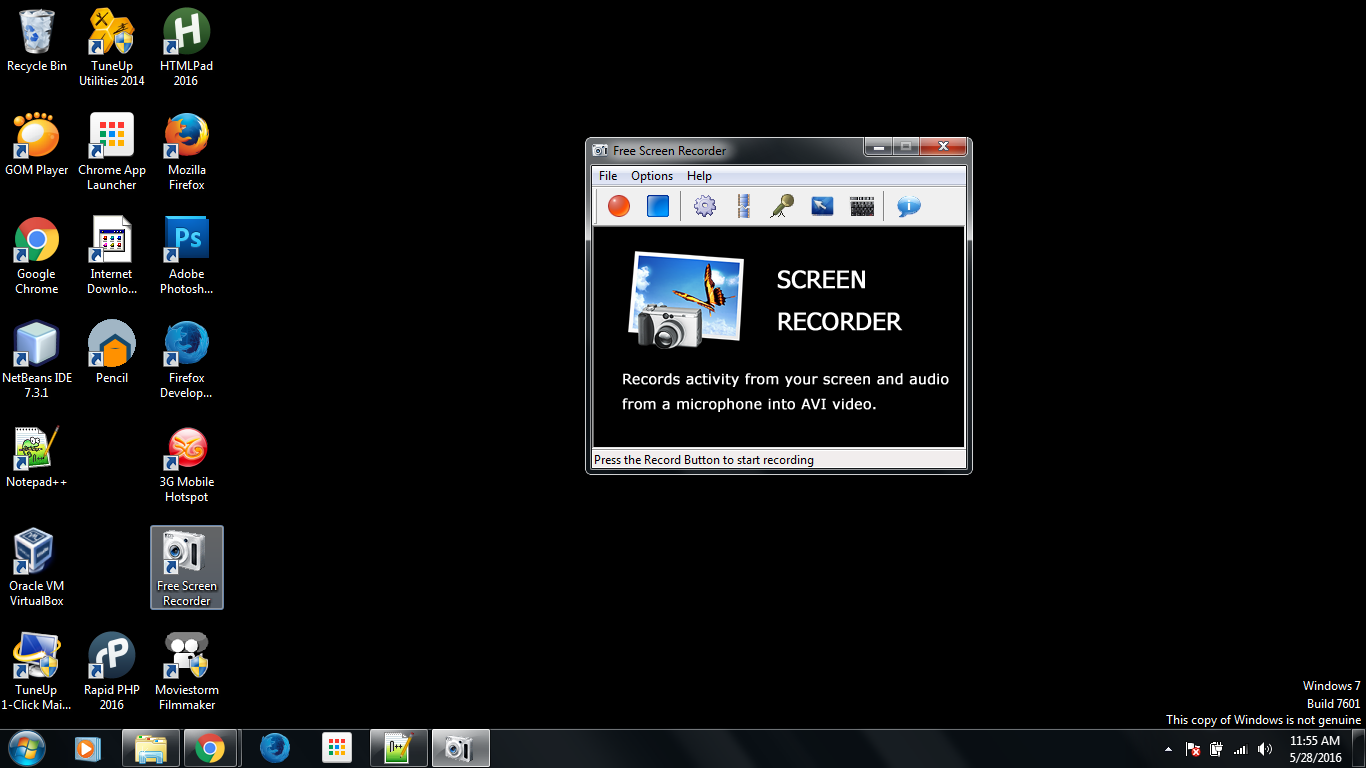Click power plug tray icon
This screenshot has width=1366, height=768.
1216,749
